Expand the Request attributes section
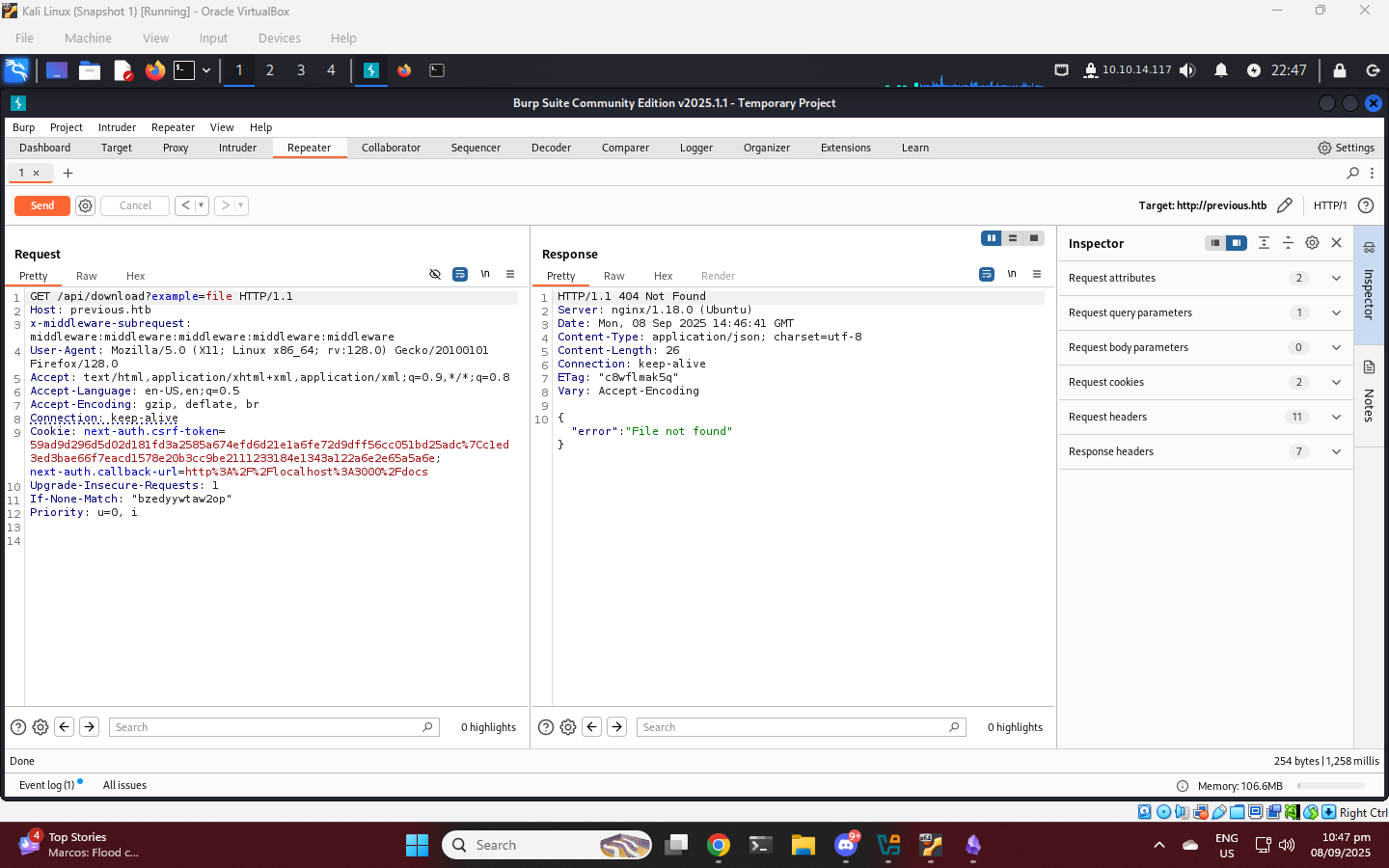The width and height of the screenshot is (1389, 868). pyautogui.click(x=1336, y=278)
